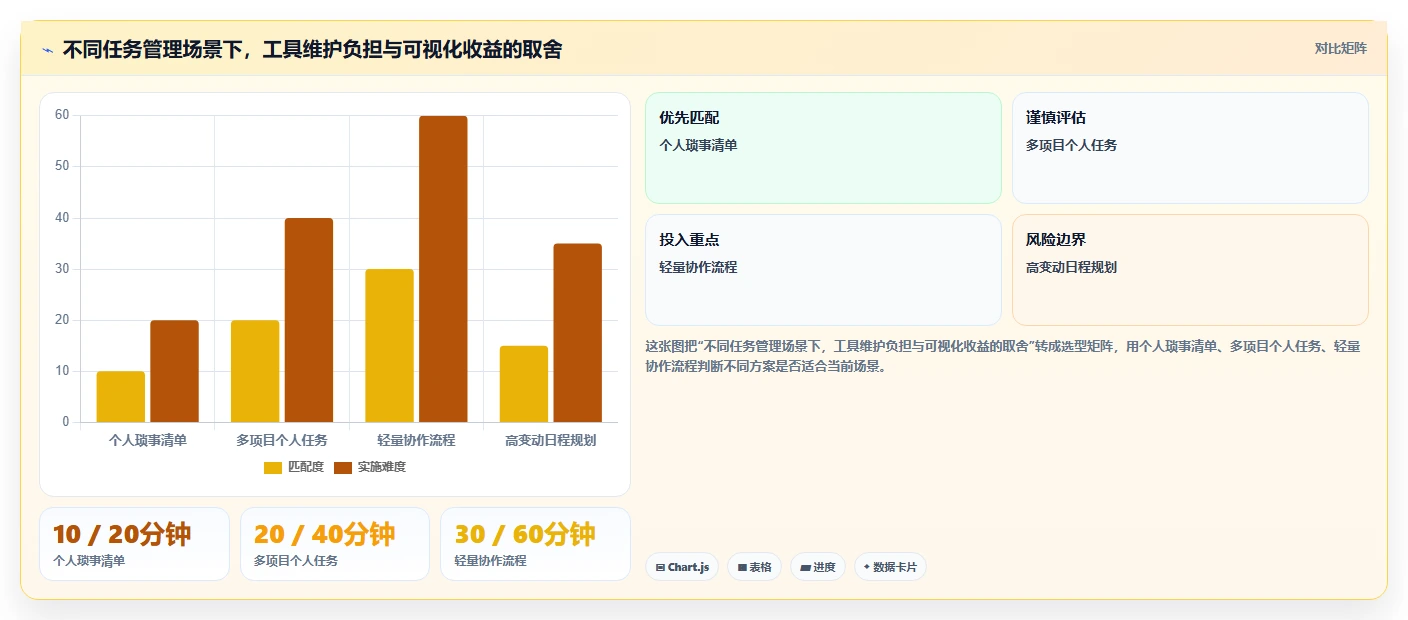
Task: Click 匹配度 bar for 轻量协作流程
Action: (x=389, y=346)
